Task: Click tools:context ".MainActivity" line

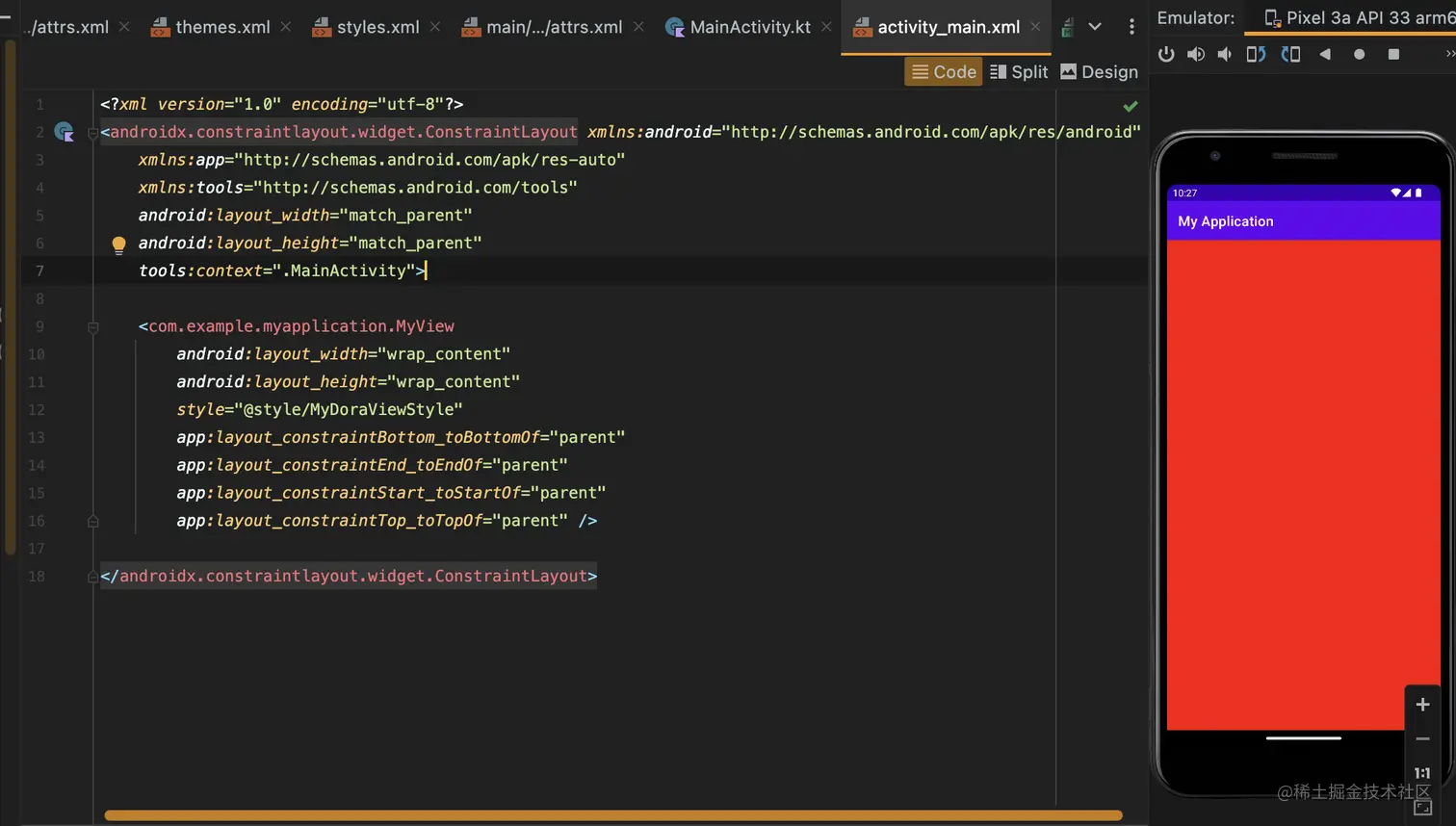Action: coord(281,271)
